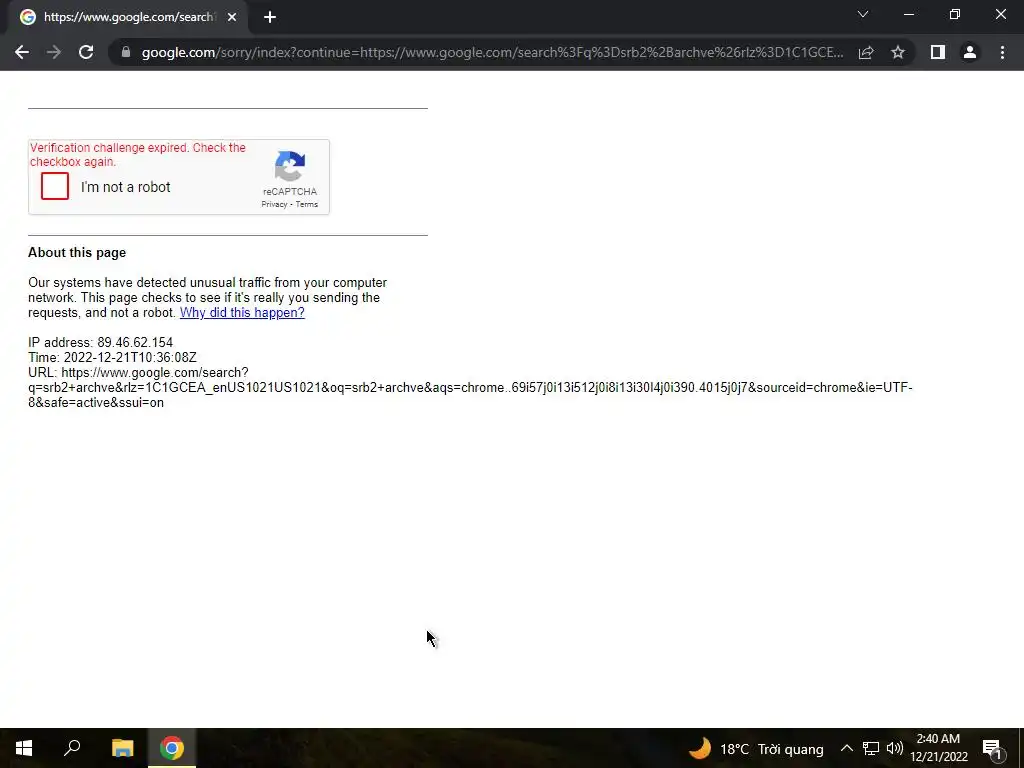Open File Explorer from taskbar
Screen dimensions: 1024x768
pyautogui.click(x=122, y=748)
